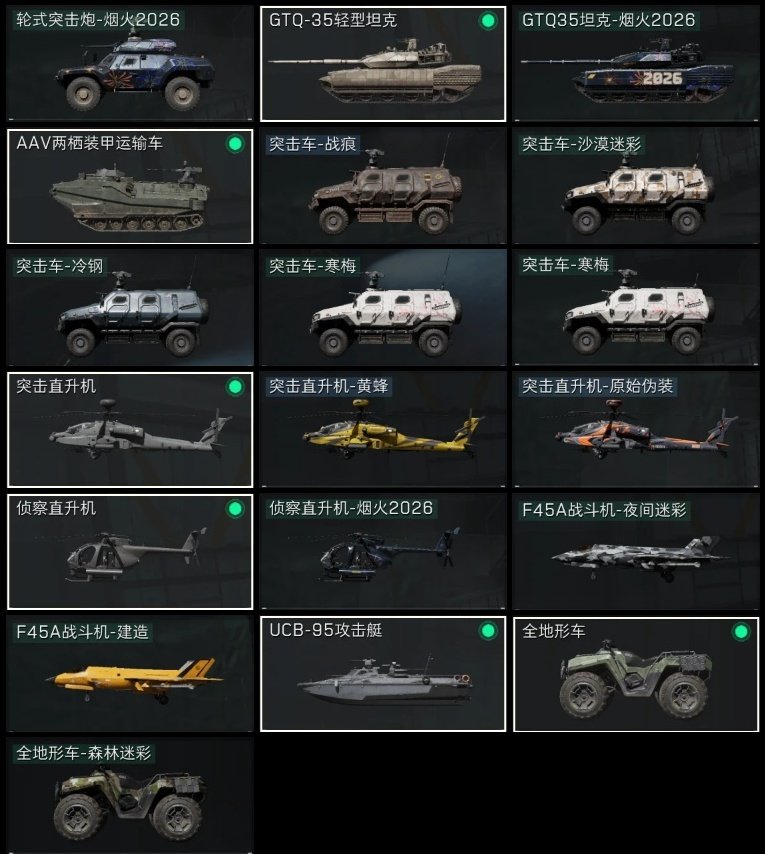Click the green equipped dot on 侦察直升机
Viewport: 765px width, 854px height.
click(235, 509)
